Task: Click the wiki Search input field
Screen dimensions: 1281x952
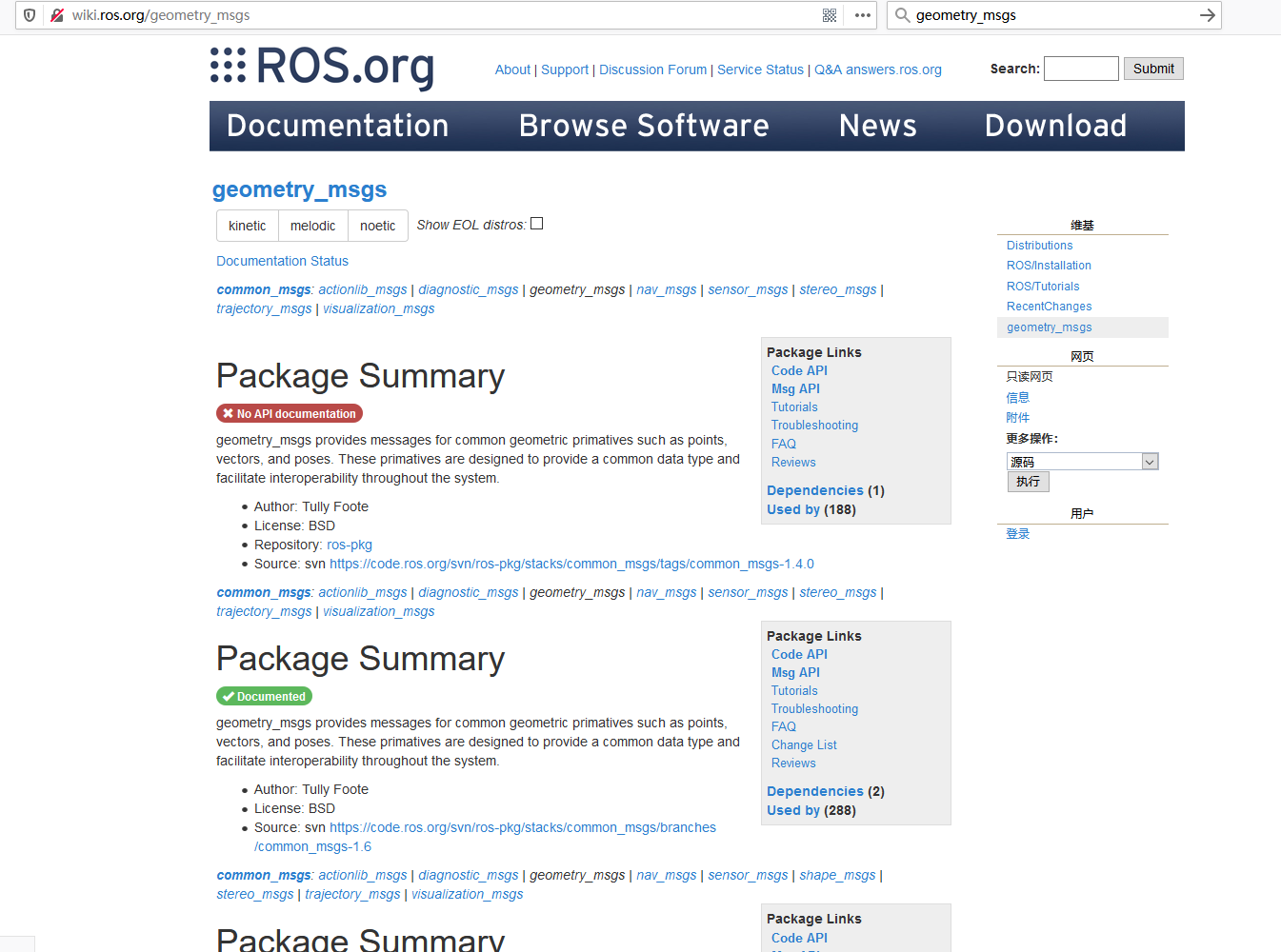Action: click(1081, 69)
